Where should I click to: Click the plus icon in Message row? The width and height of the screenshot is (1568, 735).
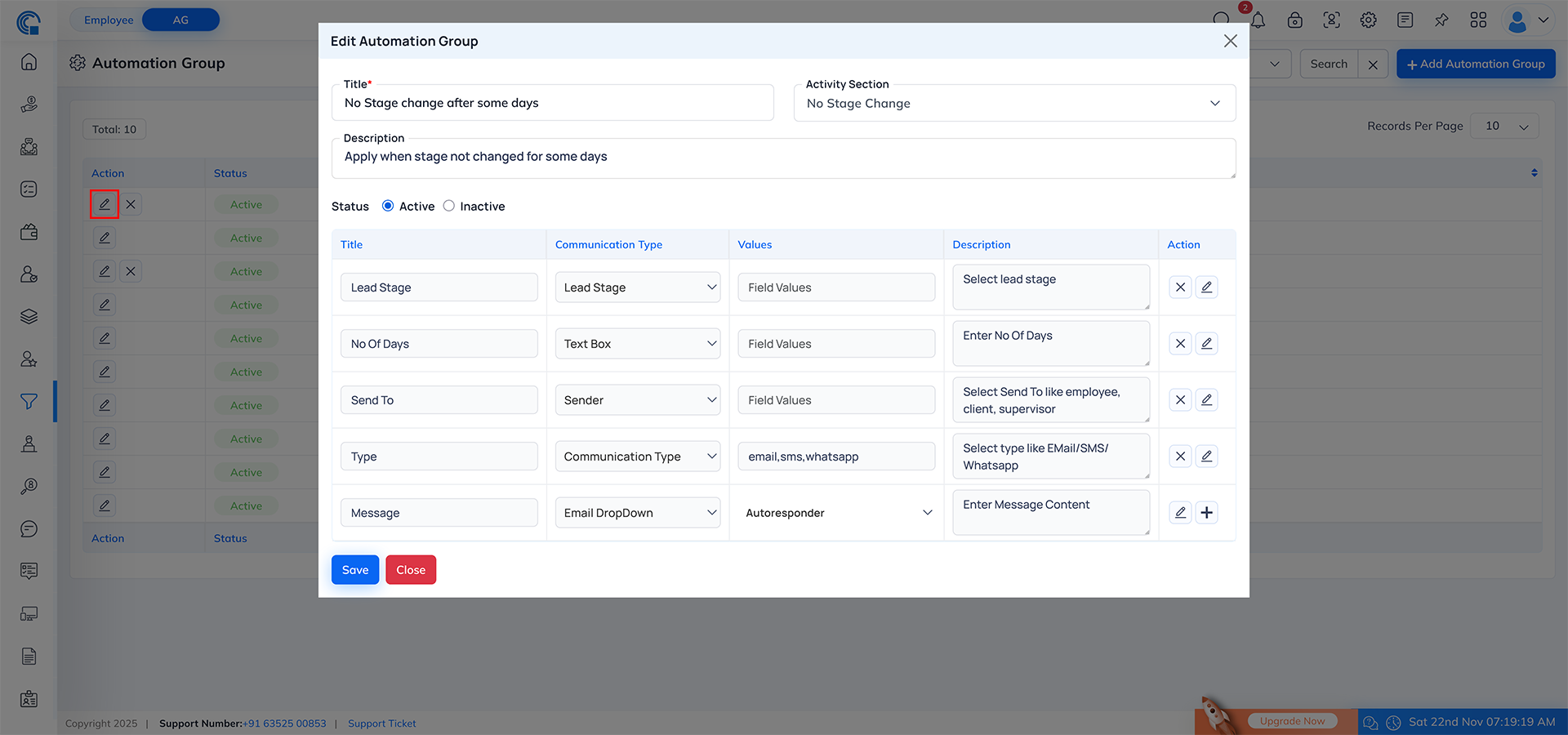1206,513
